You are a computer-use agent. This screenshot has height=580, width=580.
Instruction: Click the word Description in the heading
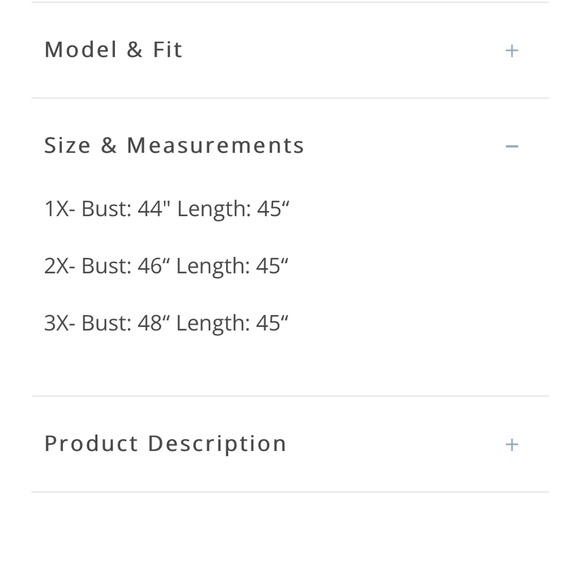click(217, 444)
